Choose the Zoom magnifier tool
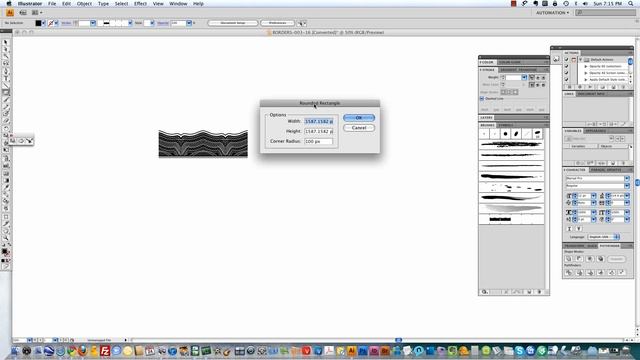This screenshot has width=640, height=360. point(6,238)
